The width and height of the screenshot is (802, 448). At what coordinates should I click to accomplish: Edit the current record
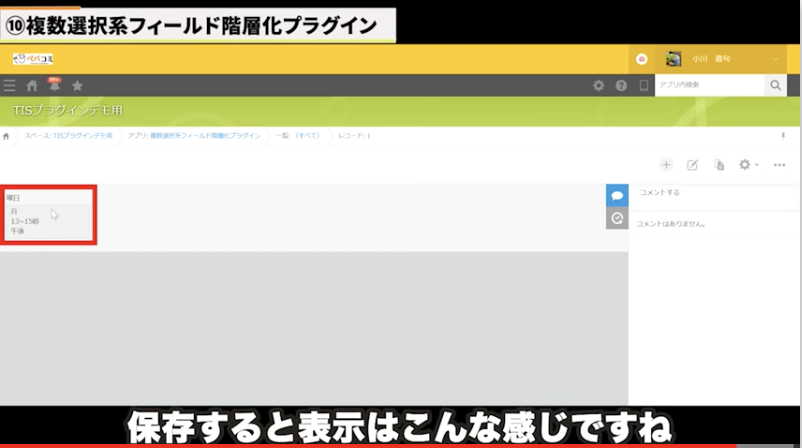coord(692,164)
